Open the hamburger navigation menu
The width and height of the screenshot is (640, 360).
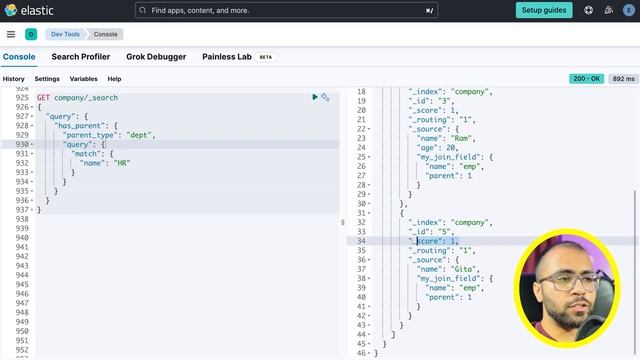tap(11, 34)
